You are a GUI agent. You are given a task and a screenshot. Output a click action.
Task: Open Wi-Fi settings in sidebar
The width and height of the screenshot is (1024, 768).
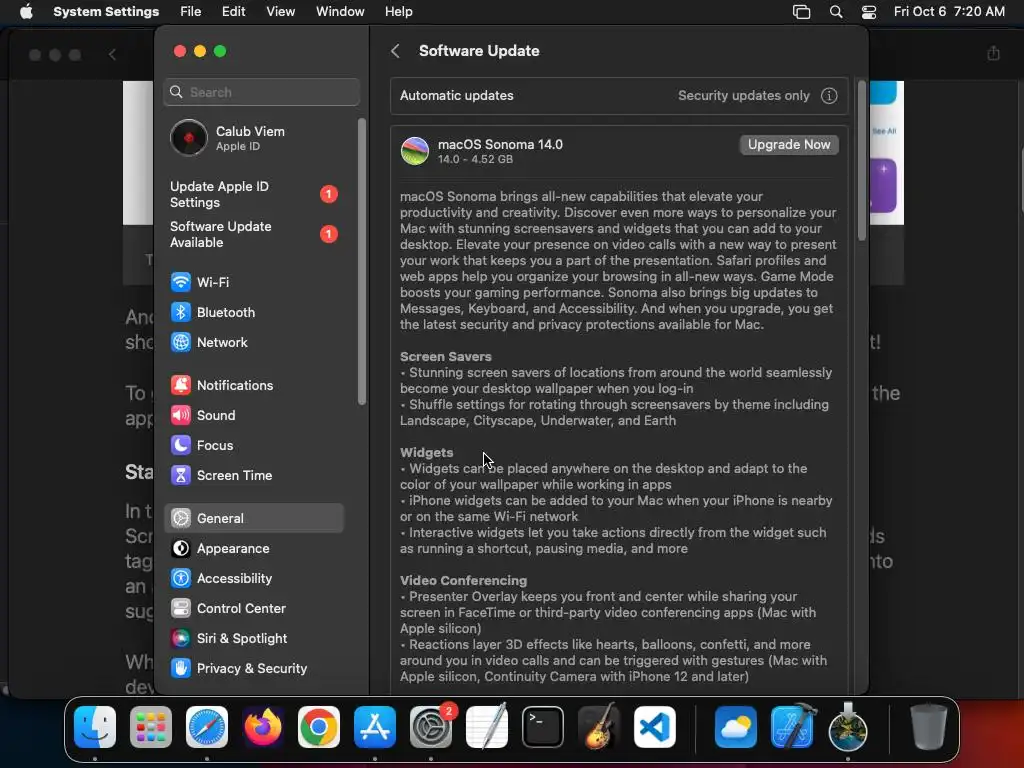253,282
